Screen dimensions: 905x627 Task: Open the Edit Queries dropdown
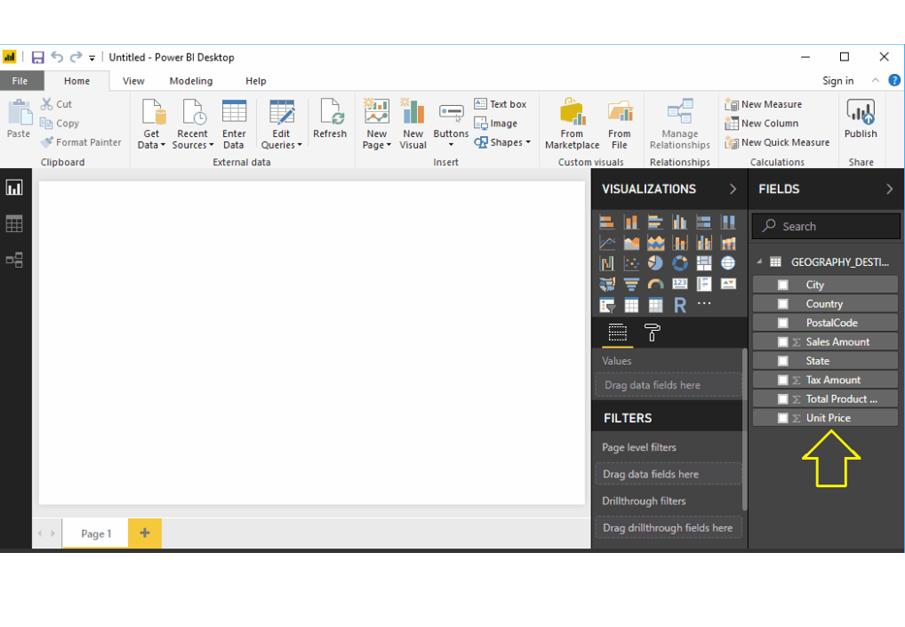pyautogui.click(x=281, y=124)
